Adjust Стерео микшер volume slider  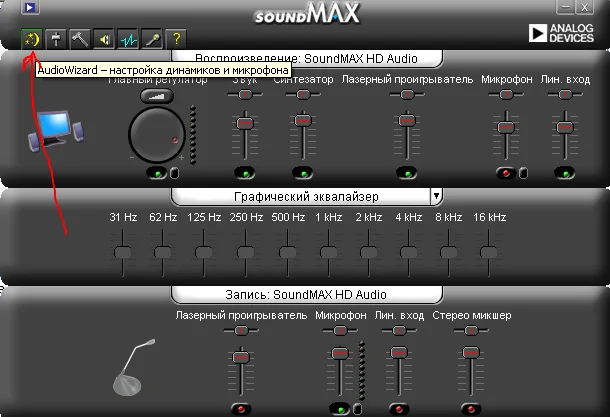pyautogui.click(x=471, y=352)
